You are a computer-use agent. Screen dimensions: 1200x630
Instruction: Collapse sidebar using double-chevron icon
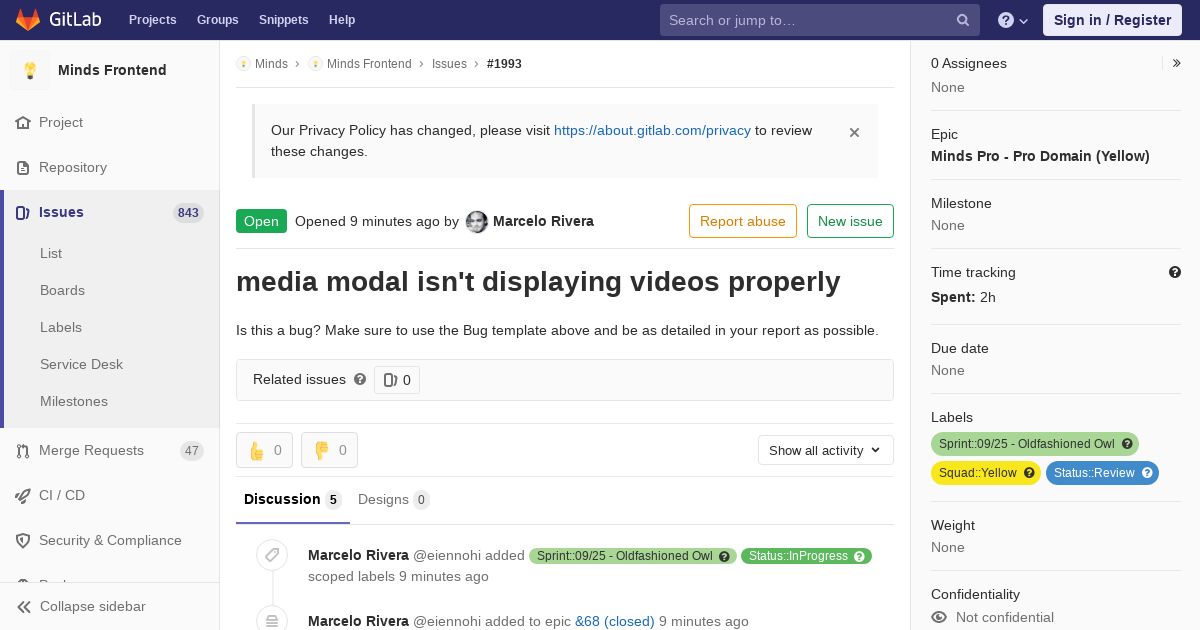(23, 606)
